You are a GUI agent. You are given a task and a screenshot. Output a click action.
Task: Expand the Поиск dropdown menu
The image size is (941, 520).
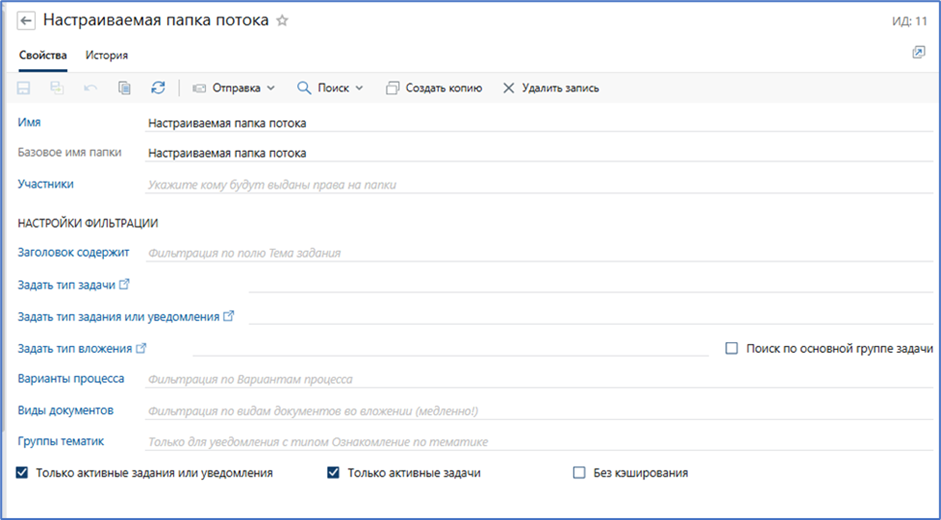330,88
